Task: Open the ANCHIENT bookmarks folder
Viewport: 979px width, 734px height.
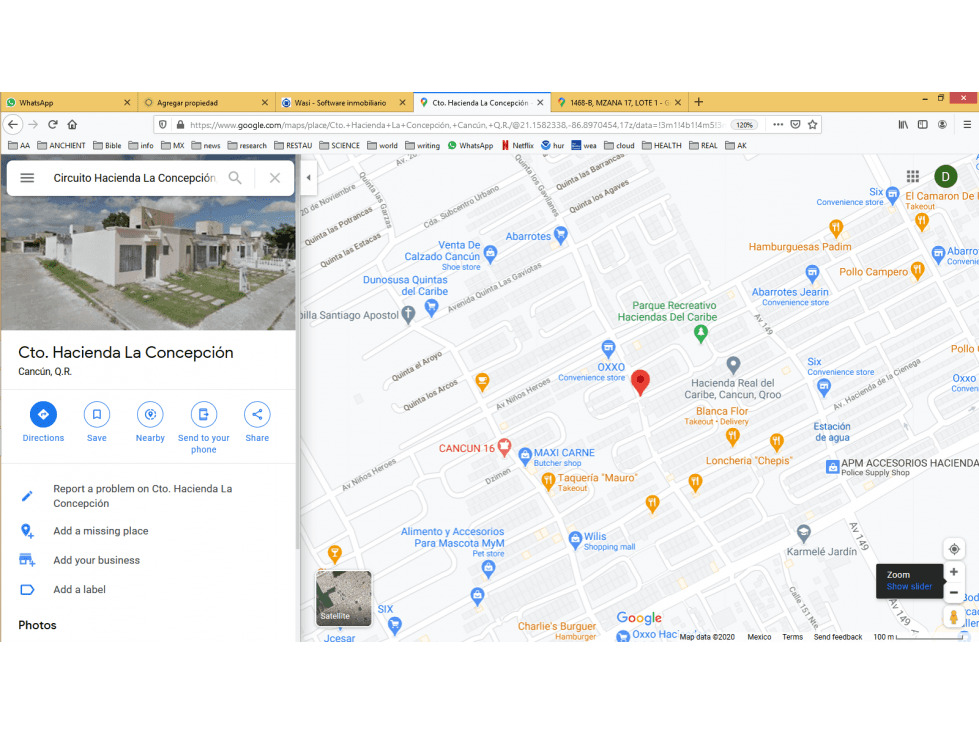Action: coord(61,145)
